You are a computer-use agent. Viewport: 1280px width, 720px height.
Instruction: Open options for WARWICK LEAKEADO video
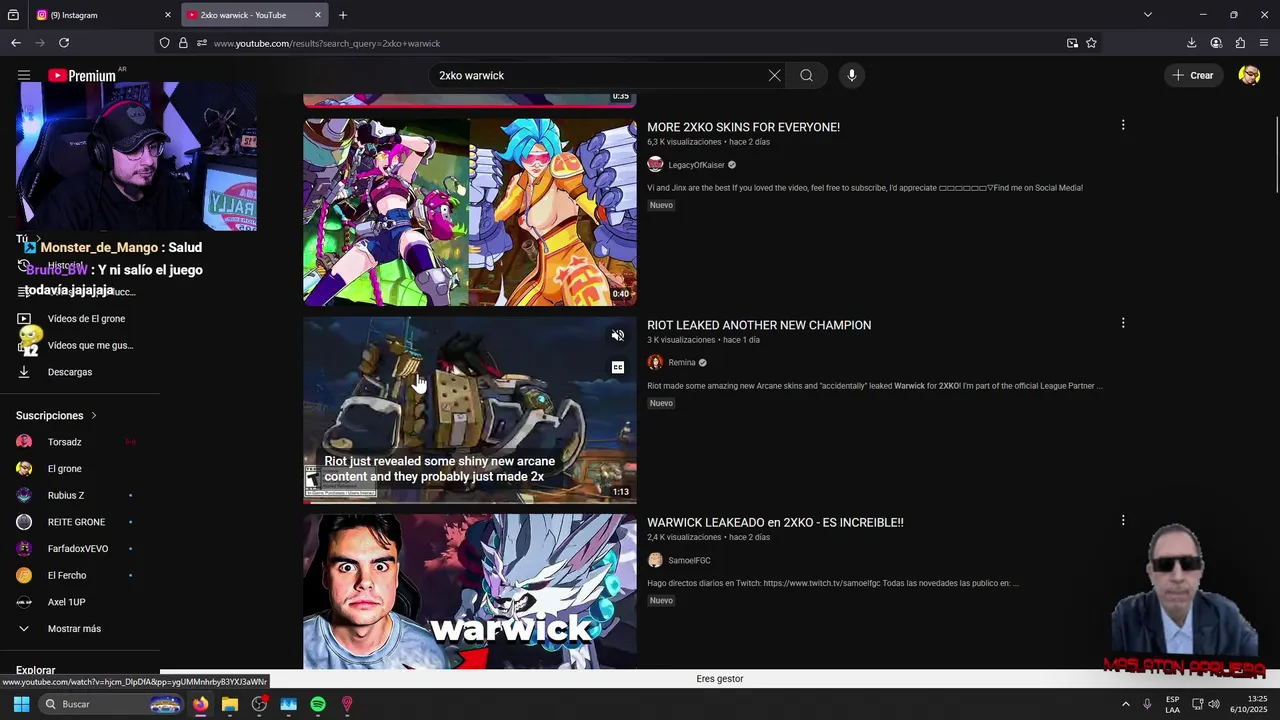[x=1123, y=520]
